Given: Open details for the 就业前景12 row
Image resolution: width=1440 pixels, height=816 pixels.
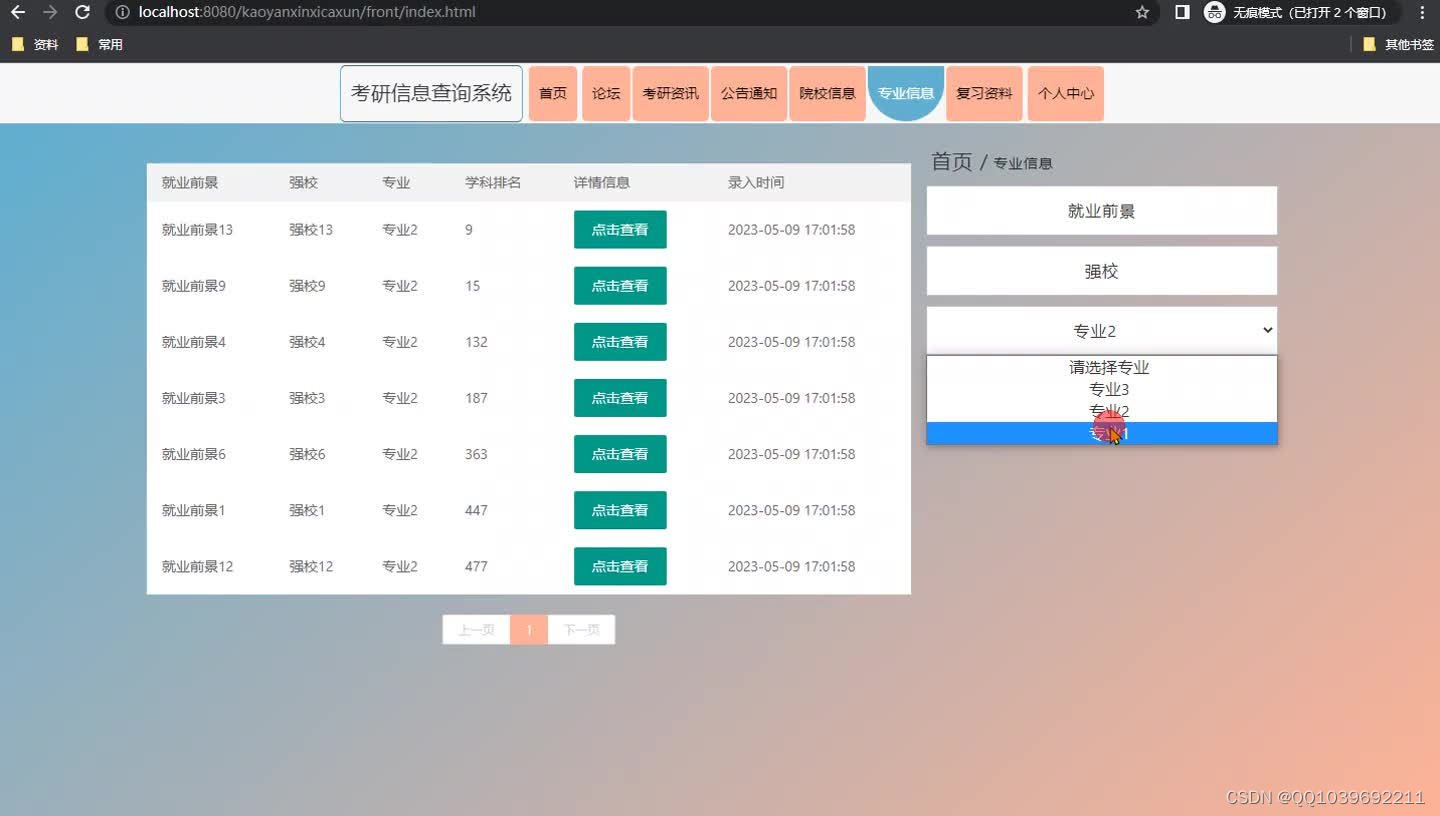Looking at the screenshot, I should click(x=620, y=565).
